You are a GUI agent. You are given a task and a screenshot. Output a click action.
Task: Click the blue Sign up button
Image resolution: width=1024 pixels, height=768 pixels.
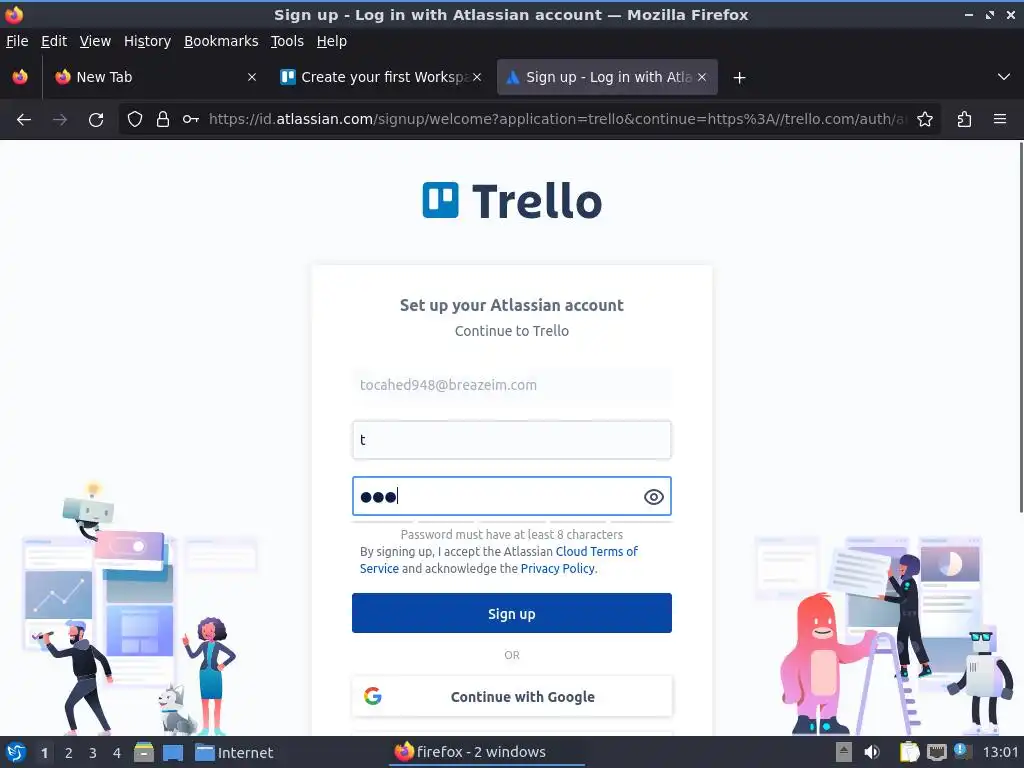point(511,613)
